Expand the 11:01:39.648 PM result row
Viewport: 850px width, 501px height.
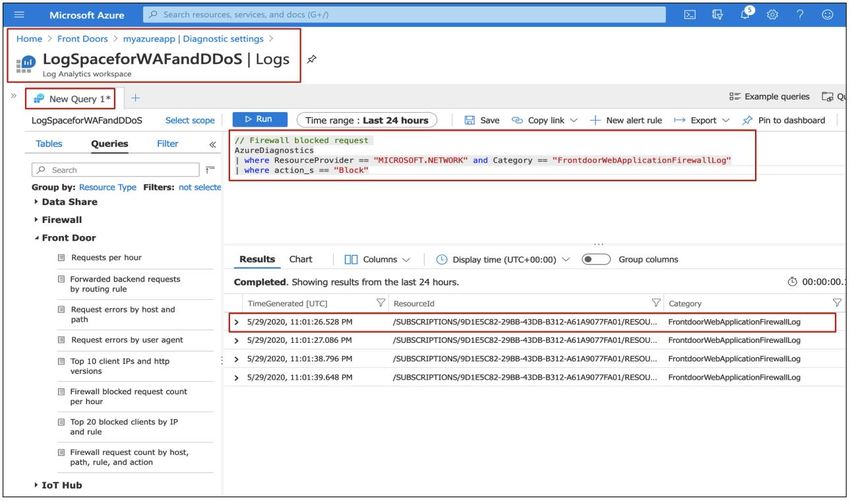tap(236, 377)
